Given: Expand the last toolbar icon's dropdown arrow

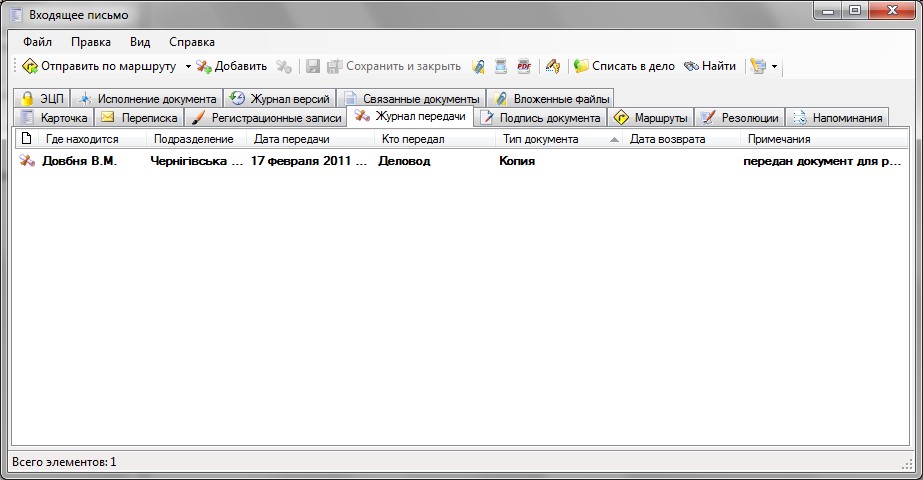Looking at the screenshot, I should pyautogui.click(x=775, y=67).
